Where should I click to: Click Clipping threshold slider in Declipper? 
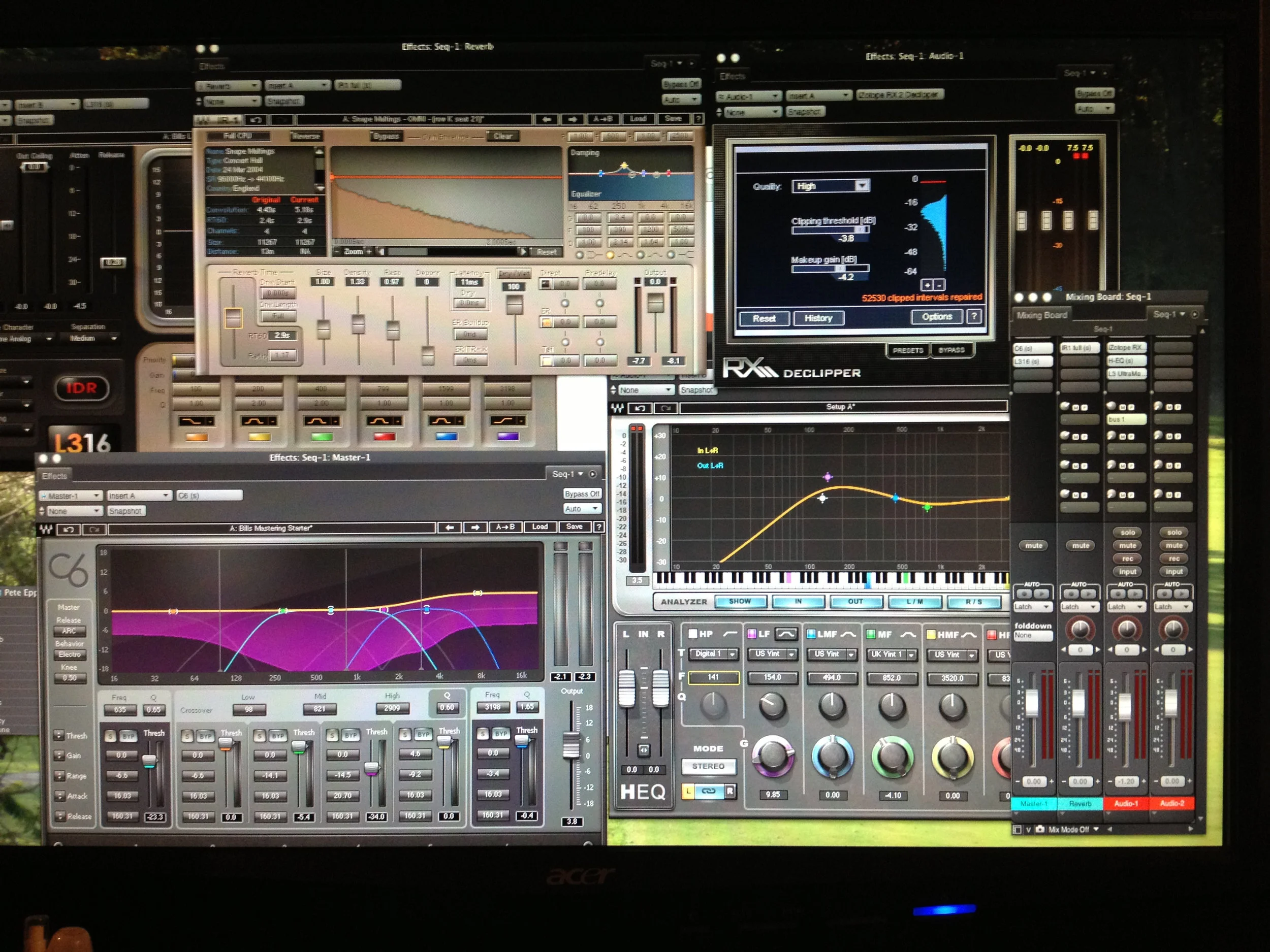pyautogui.click(x=830, y=230)
